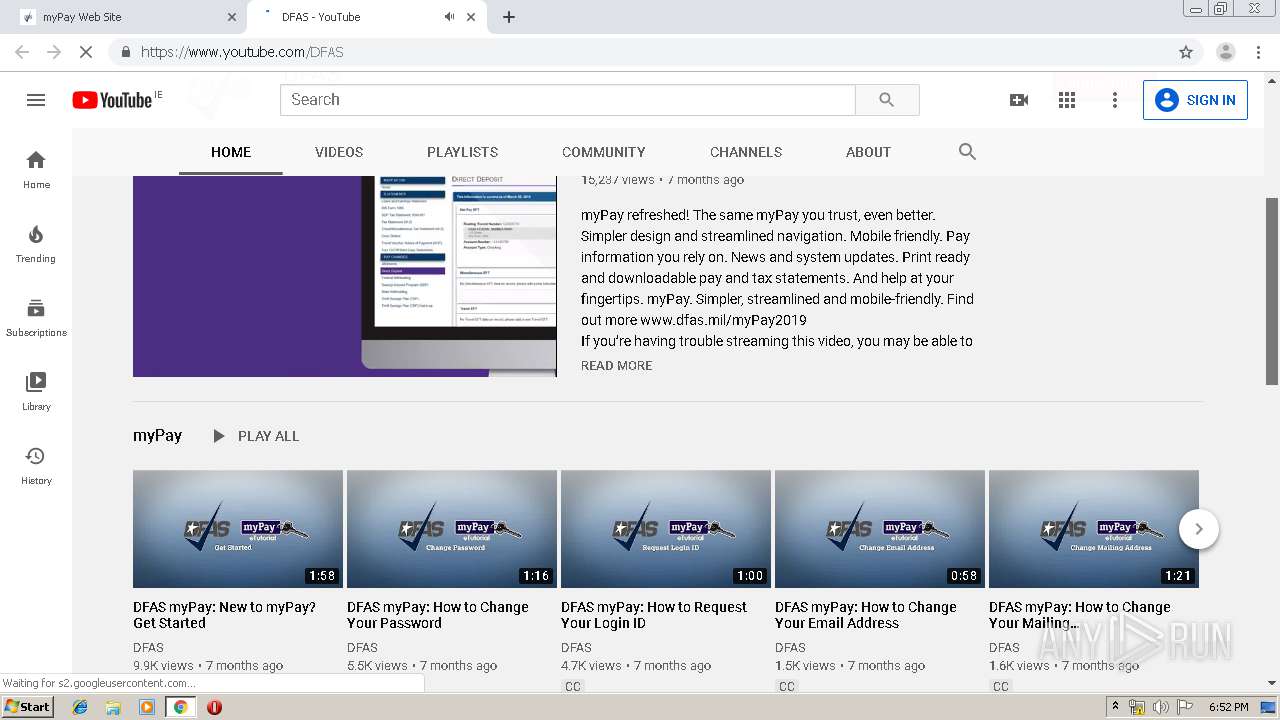Viewport: 1280px width, 720px height.
Task: Open Subscriptions in the sidebar
Action: pyautogui.click(x=36, y=318)
